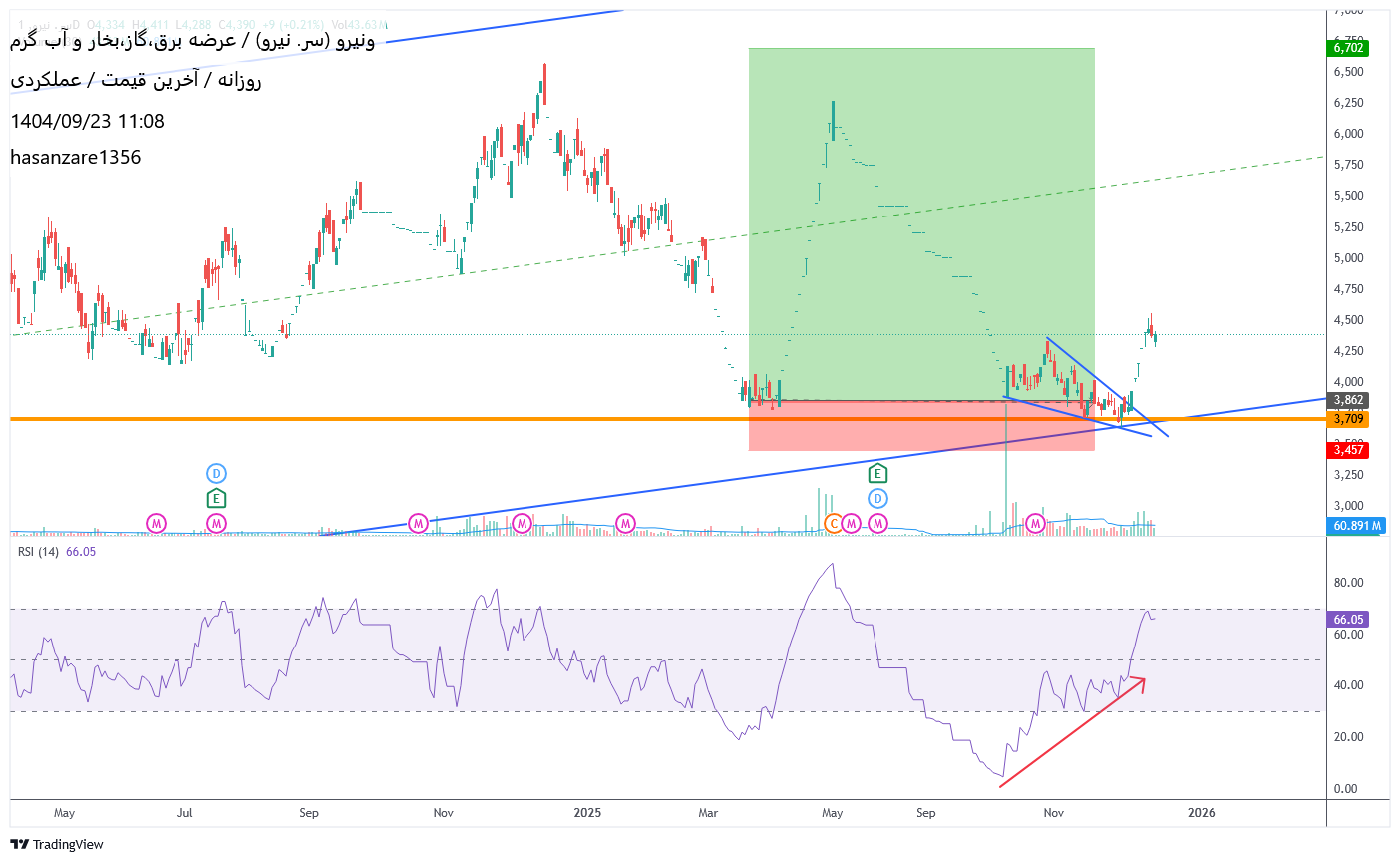Click the red 3,457 stop price label
This screenshot has width=1400, height=862.
[x=1348, y=450]
